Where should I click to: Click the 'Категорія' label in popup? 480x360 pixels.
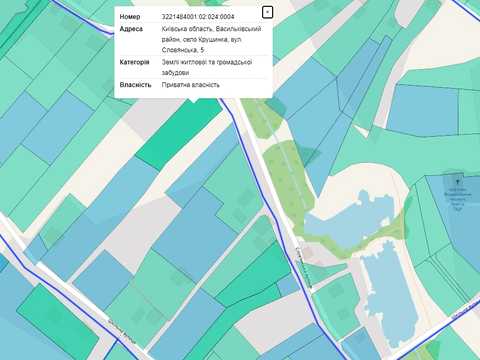[134, 62]
